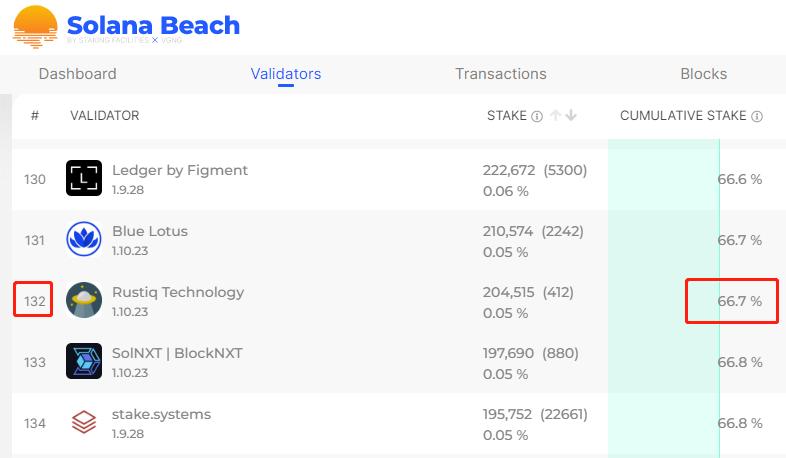Sort stake descending with down arrow
This screenshot has width=786, height=458.
tap(571, 116)
